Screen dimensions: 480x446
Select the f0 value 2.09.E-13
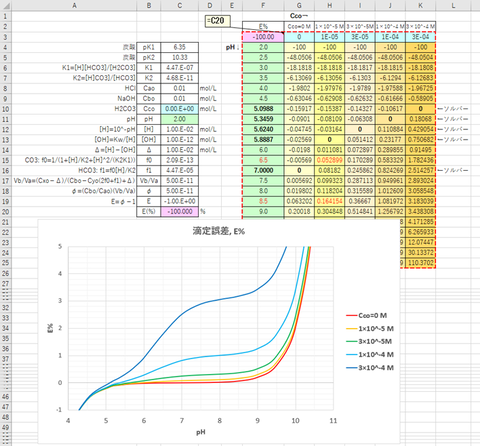(179, 160)
